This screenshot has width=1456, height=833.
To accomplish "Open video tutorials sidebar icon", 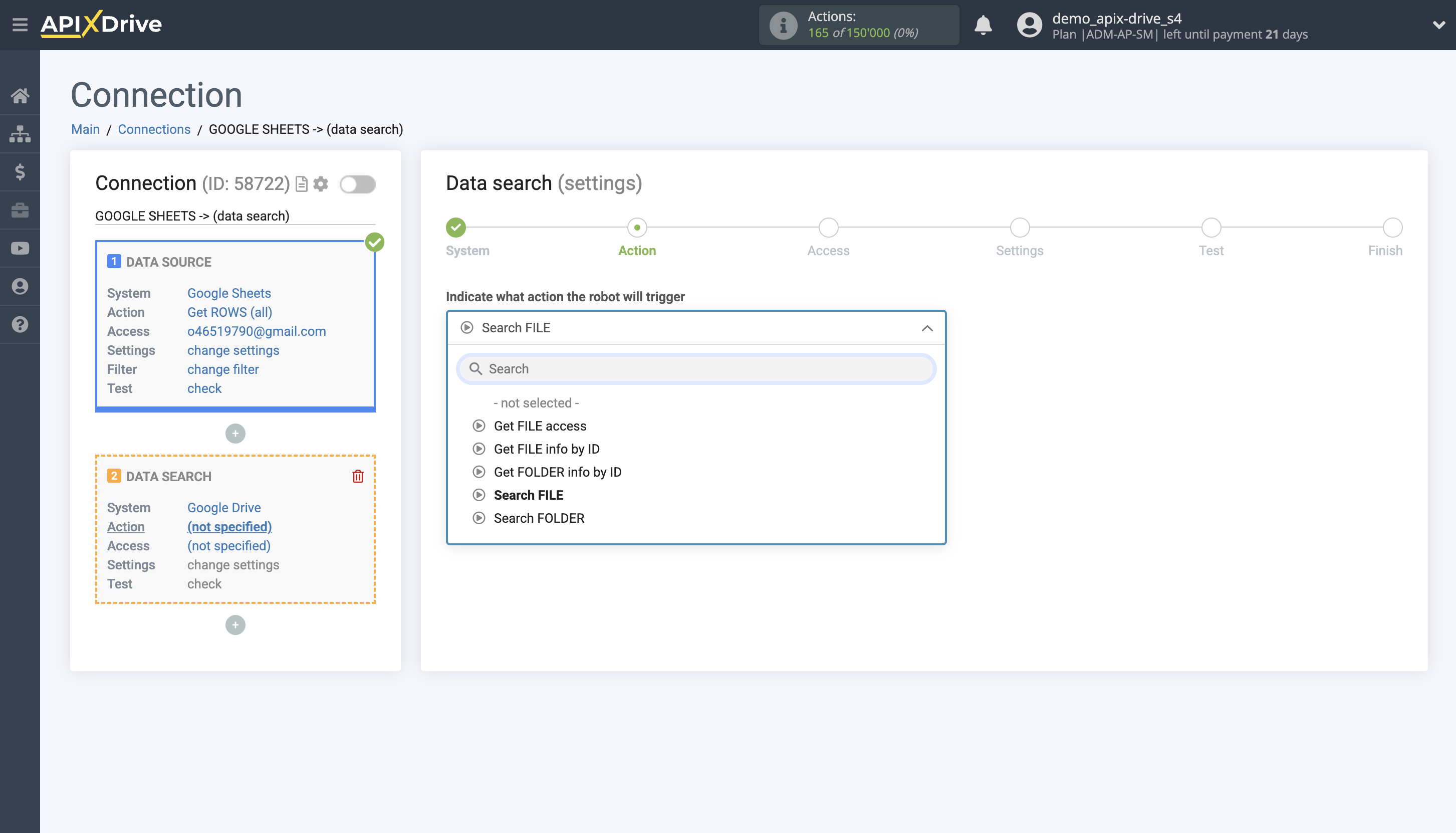I will (20, 248).
